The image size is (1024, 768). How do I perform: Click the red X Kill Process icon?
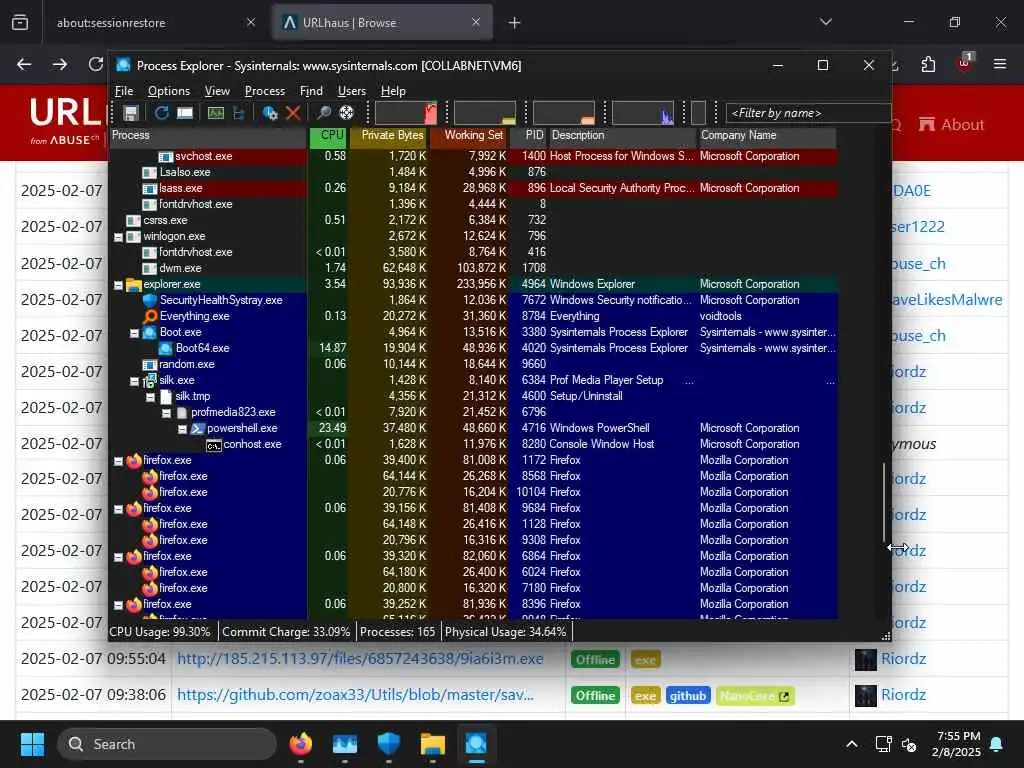tap(293, 113)
